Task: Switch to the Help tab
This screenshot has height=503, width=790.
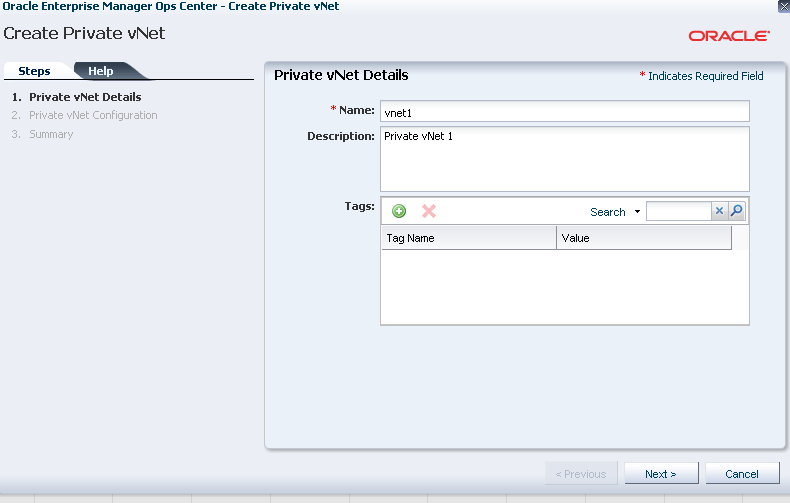Action: pyautogui.click(x=101, y=71)
